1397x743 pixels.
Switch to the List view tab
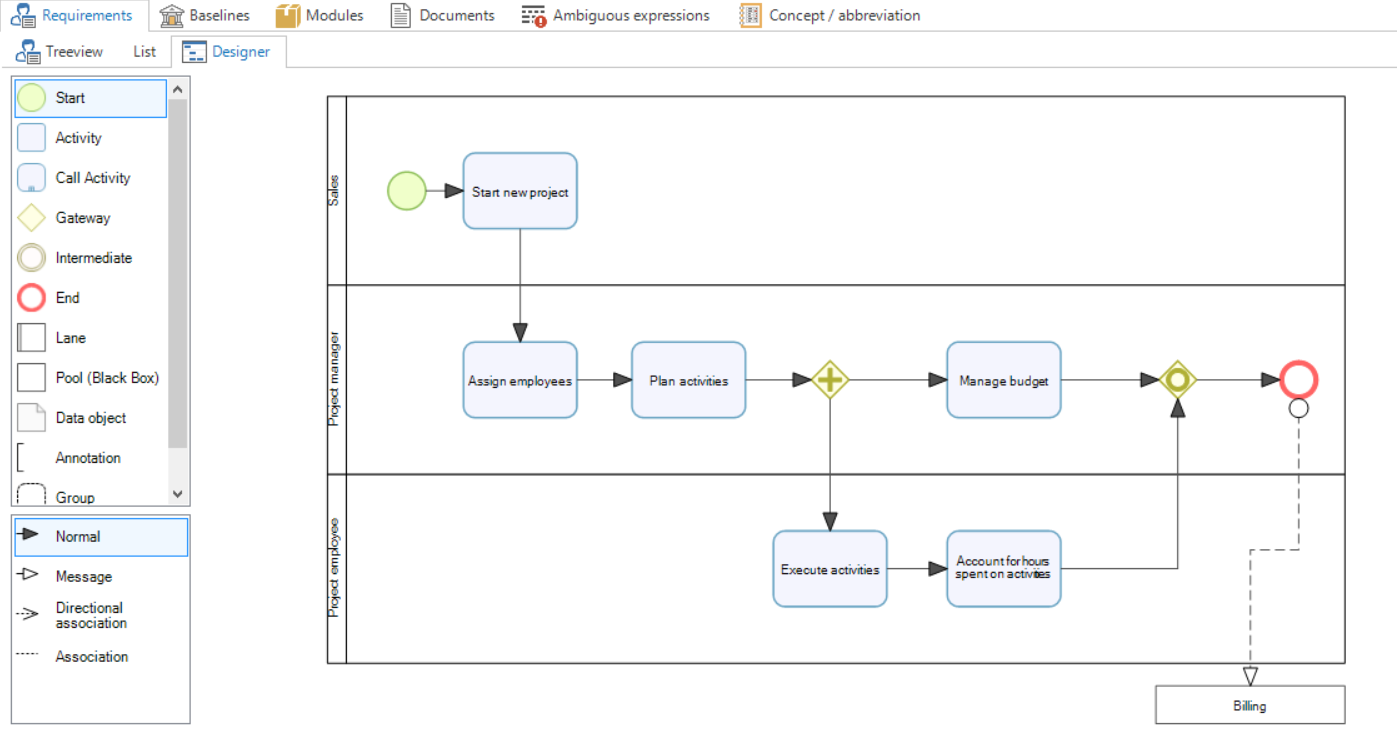[x=145, y=51]
